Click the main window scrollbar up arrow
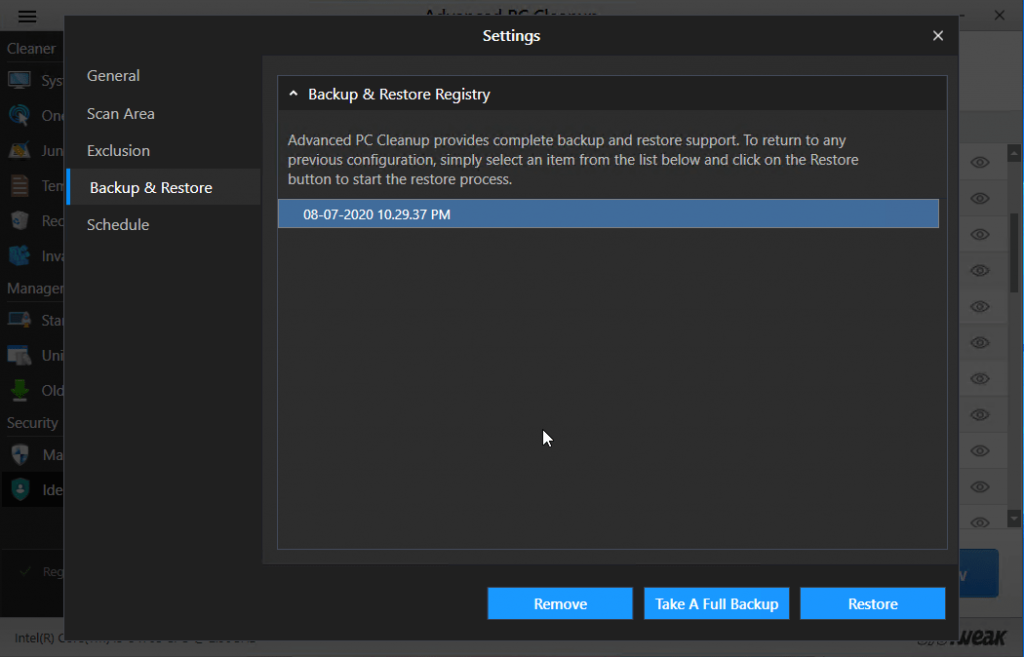This screenshot has height=657, width=1024. point(1014,154)
